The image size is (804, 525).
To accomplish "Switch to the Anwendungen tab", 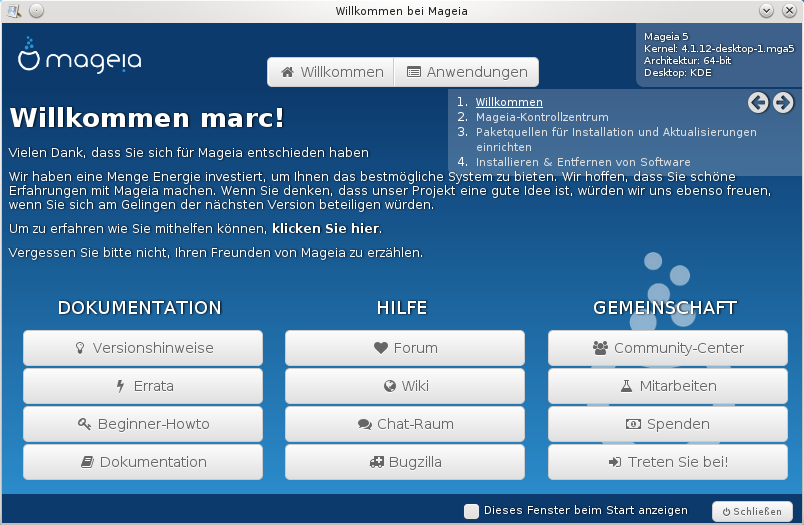I will pyautogui.click(x=467, y=72).
